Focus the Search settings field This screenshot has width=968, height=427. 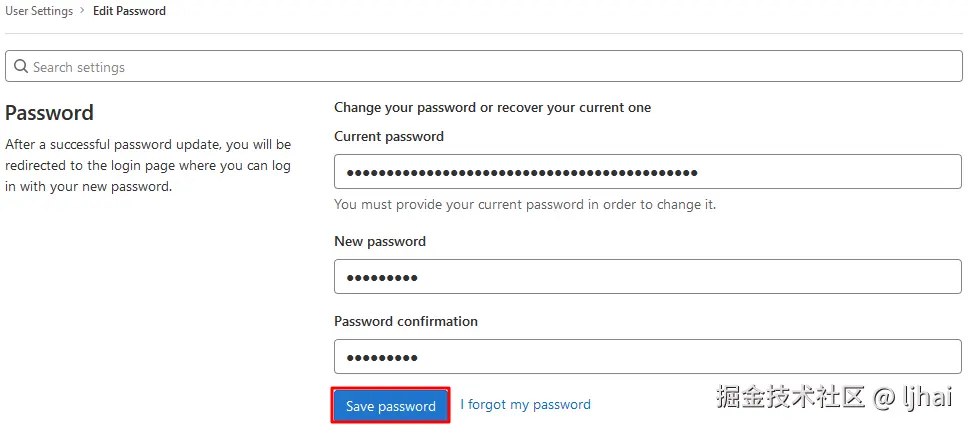tap(480, 67)
